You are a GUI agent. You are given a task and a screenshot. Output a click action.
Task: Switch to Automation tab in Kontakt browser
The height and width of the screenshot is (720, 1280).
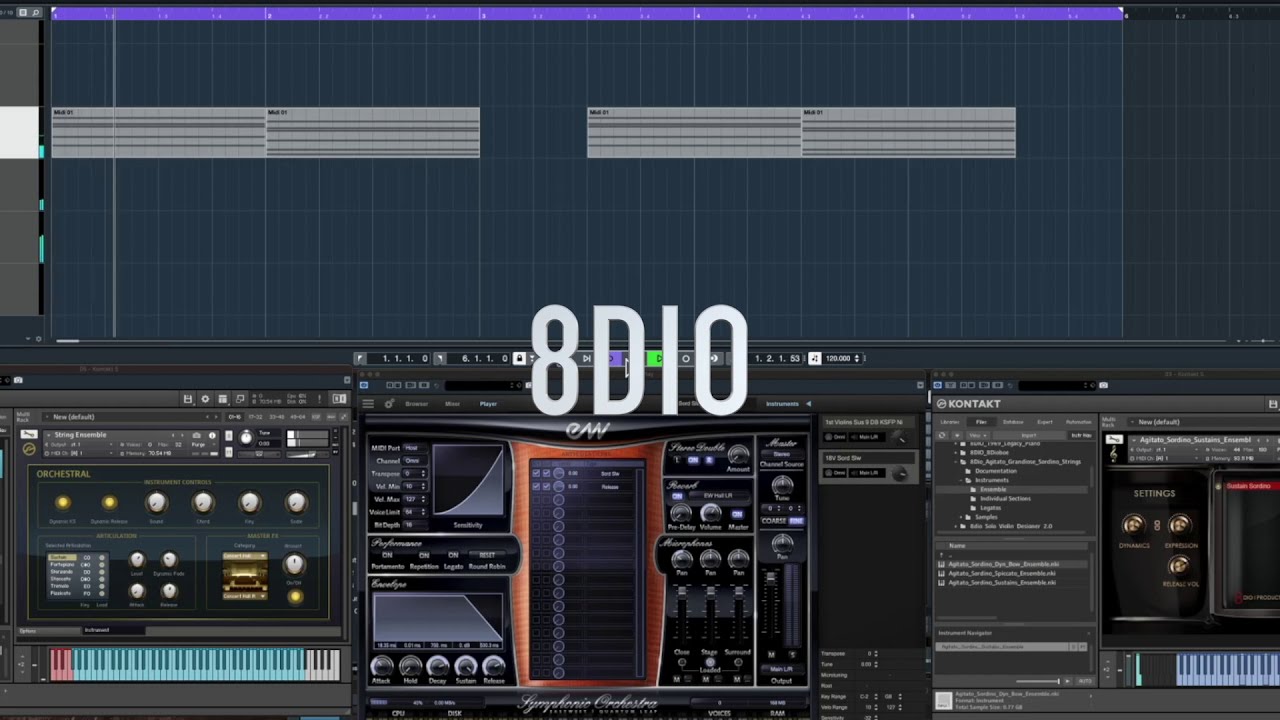coord(1078,422)
